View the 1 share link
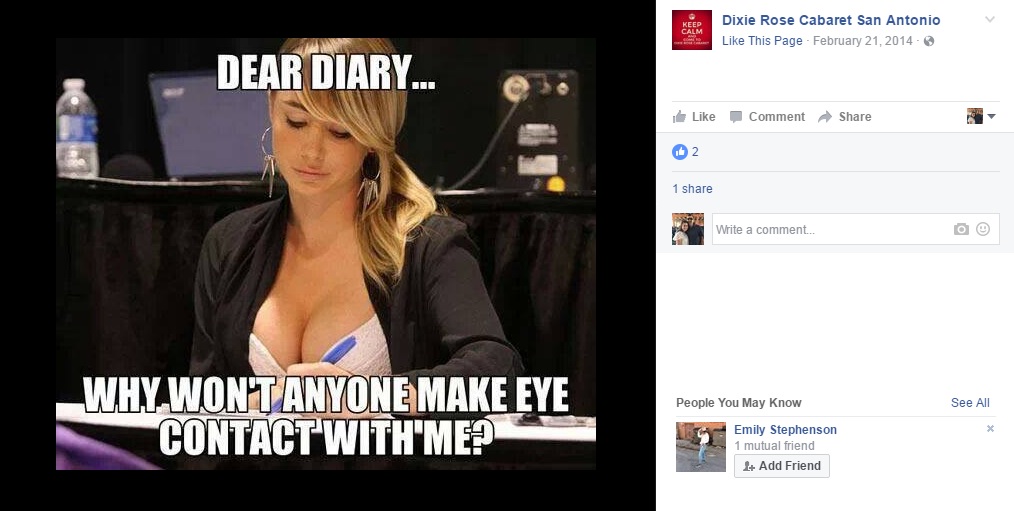The image size is (1014, 511). click(692, 189)
